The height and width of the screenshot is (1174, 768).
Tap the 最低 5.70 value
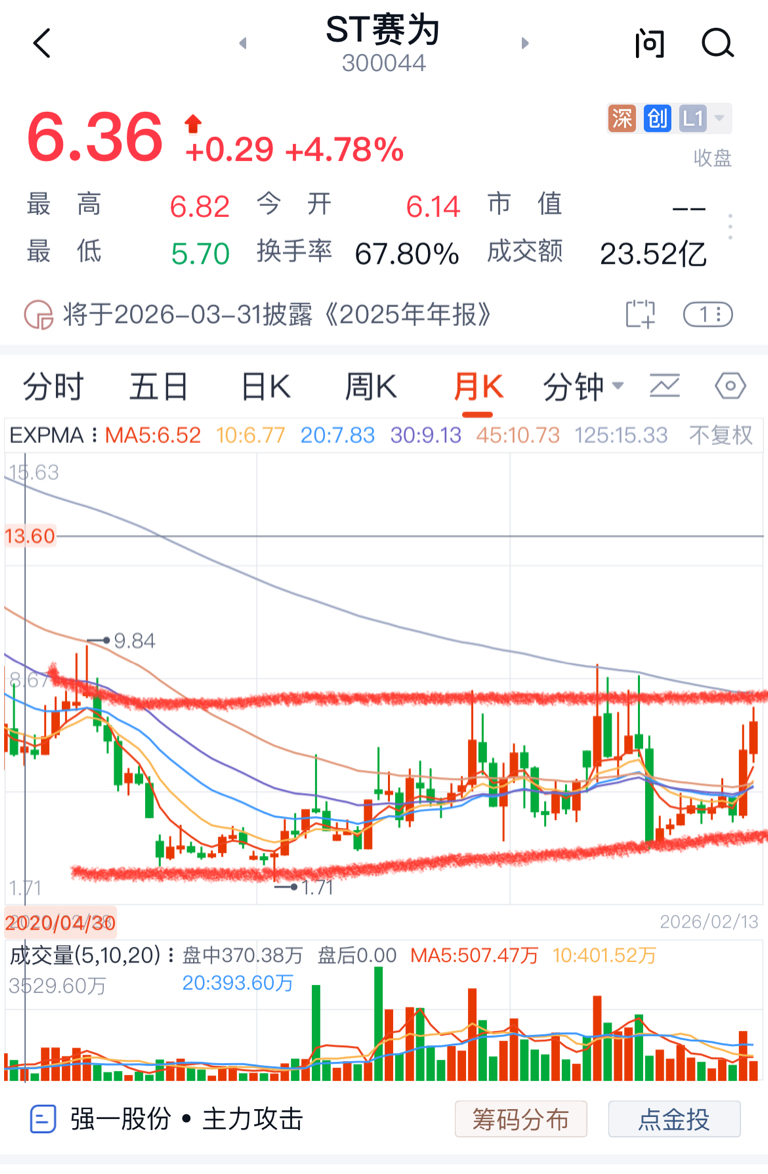click(x=200, y=254)
